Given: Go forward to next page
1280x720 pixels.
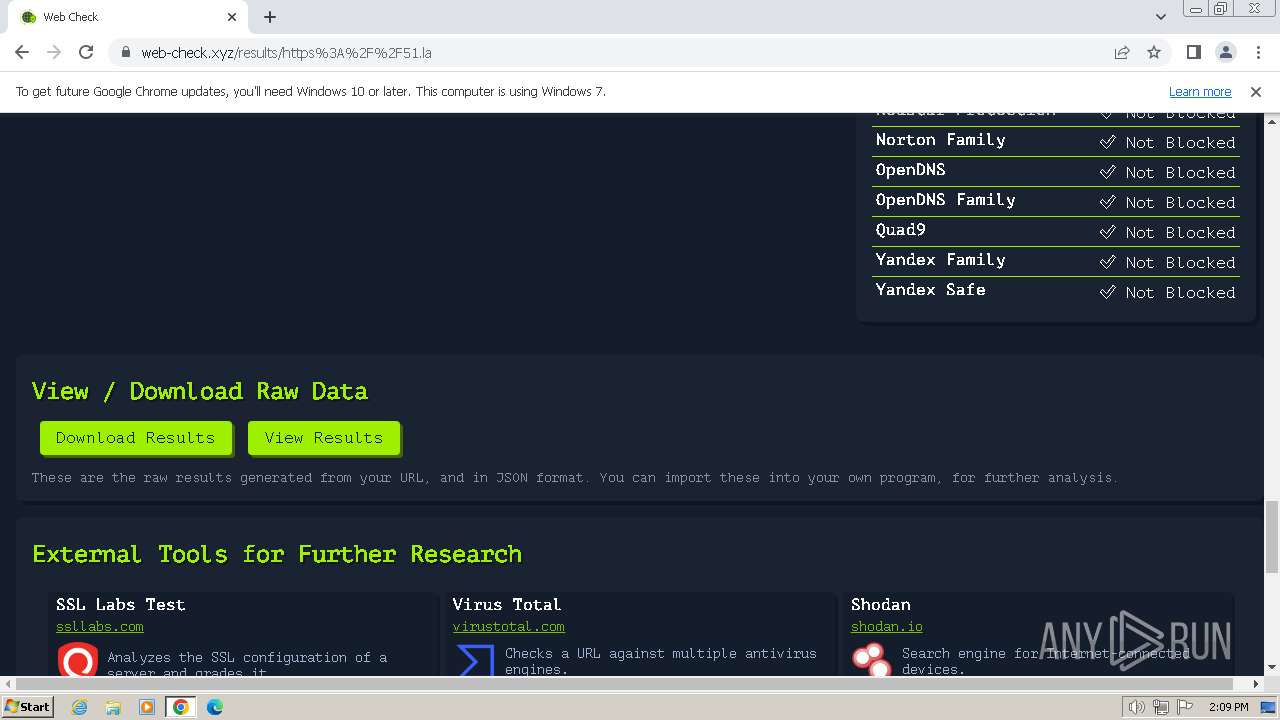Looking at the screenshot, I should pos(54,52).
